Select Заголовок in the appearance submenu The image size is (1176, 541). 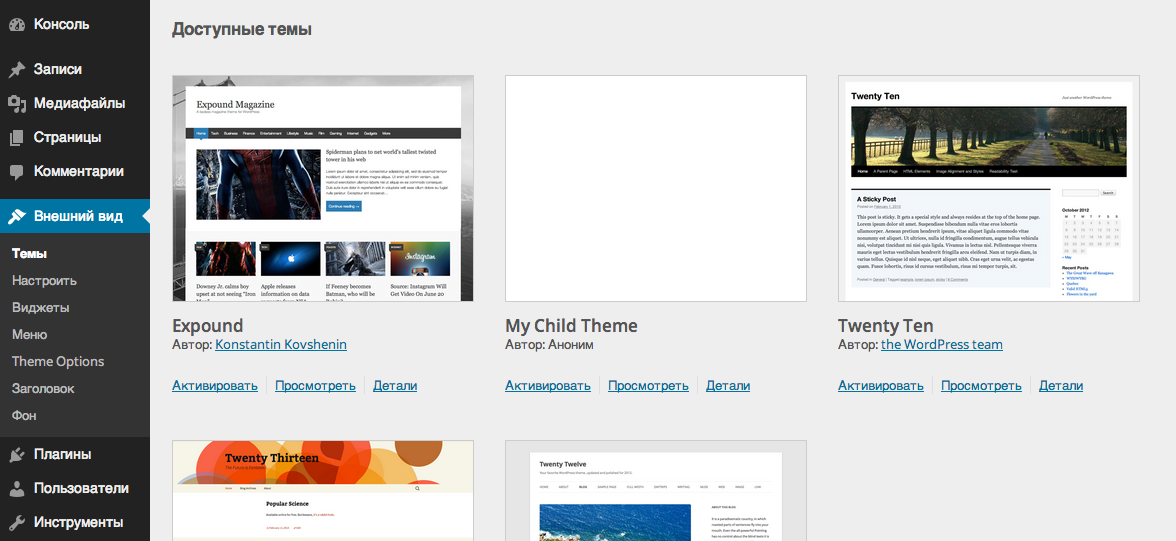point(43,389)
